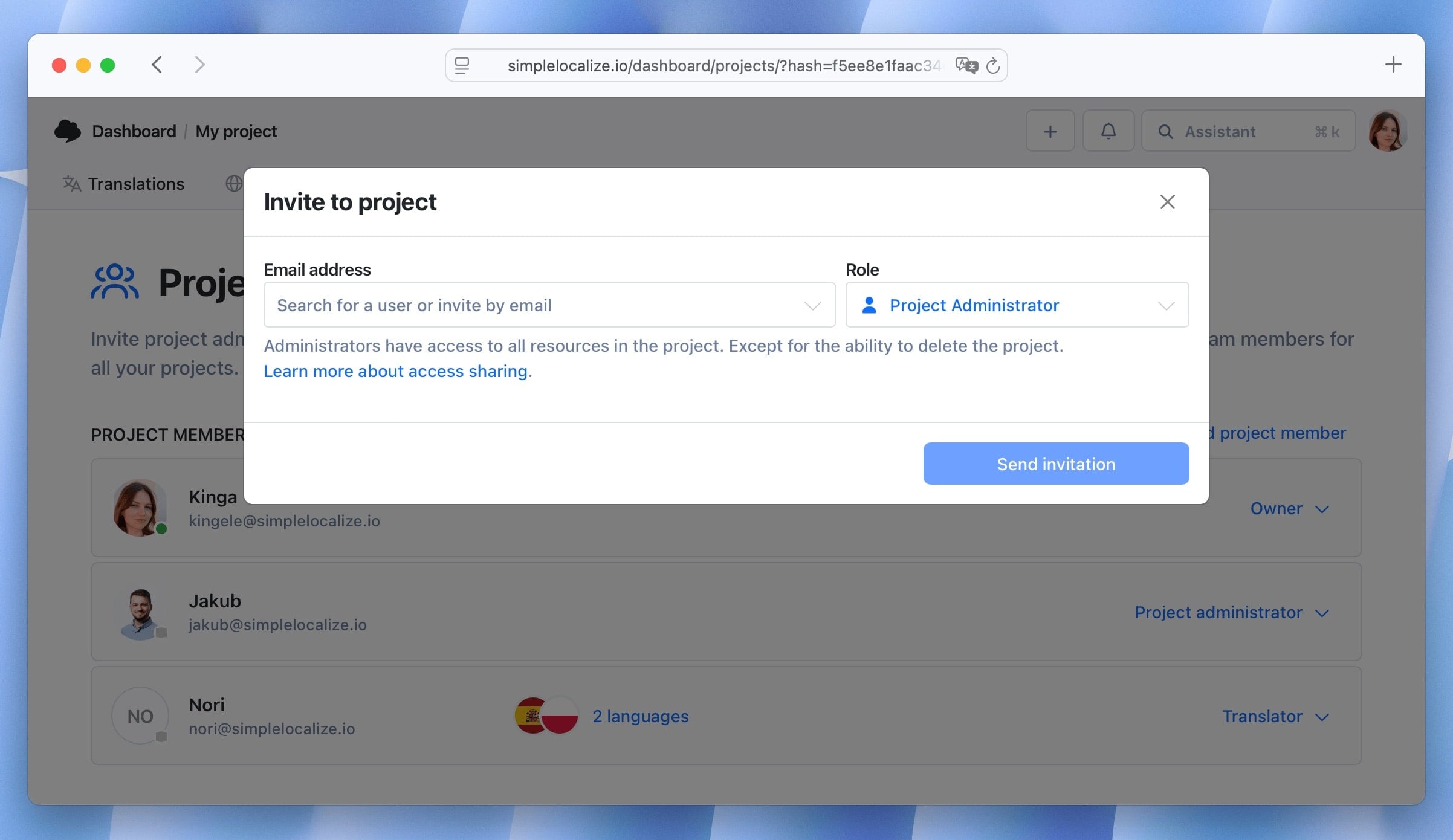Click the Send invitation button
Viewport: 1453px width, 840px height.
(1055, 464)
